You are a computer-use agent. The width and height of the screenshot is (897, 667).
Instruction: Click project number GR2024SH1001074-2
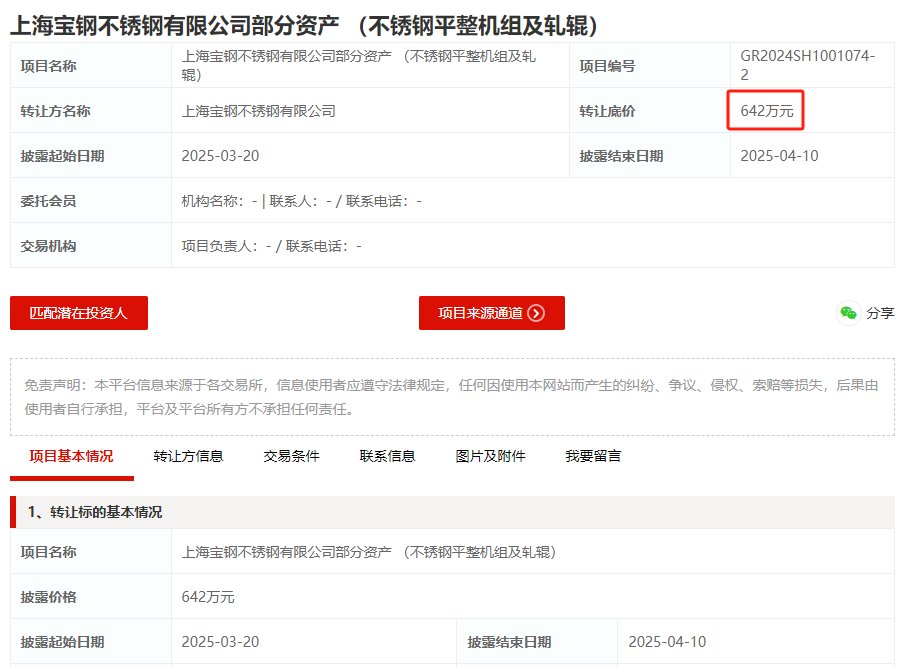[x=807, y=65]
